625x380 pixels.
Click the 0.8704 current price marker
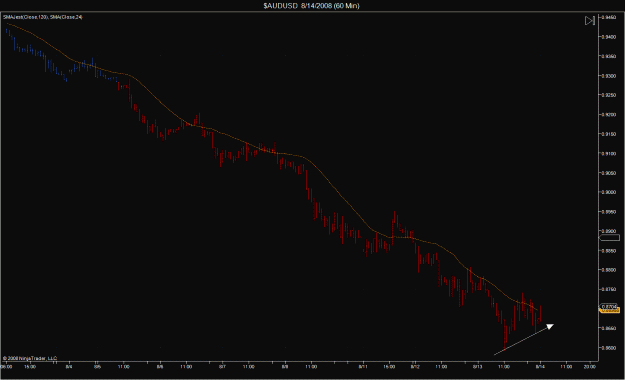[609, 306]
